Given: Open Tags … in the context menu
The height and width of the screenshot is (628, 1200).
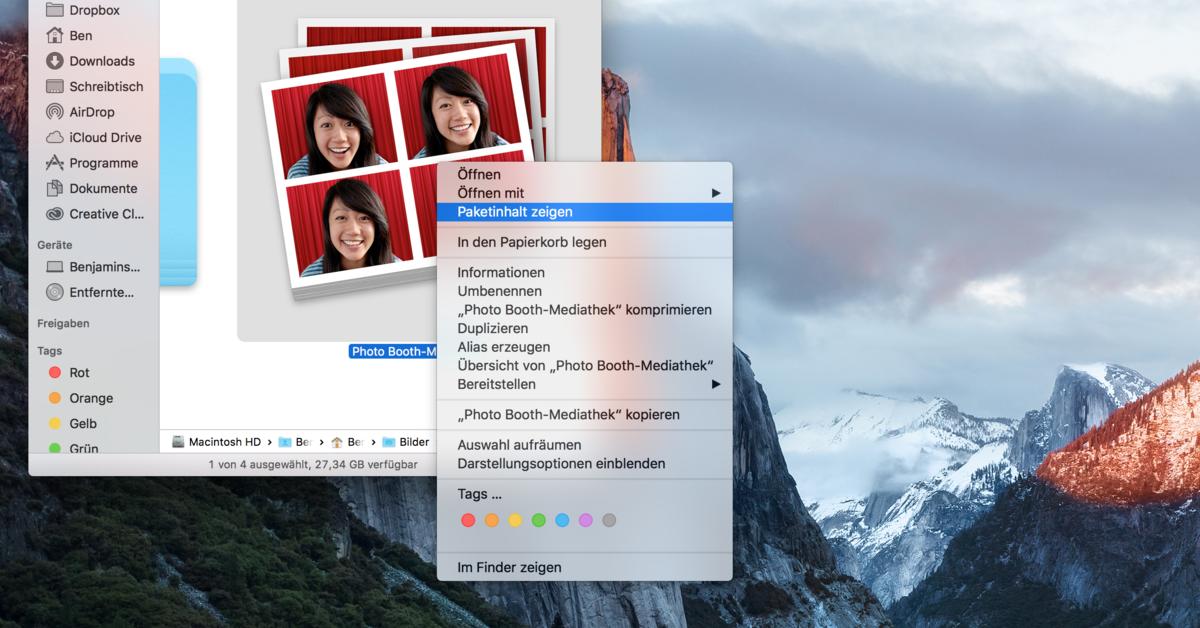Looking at the screenshot, I should pyautogui.click(x=585, y=494).
